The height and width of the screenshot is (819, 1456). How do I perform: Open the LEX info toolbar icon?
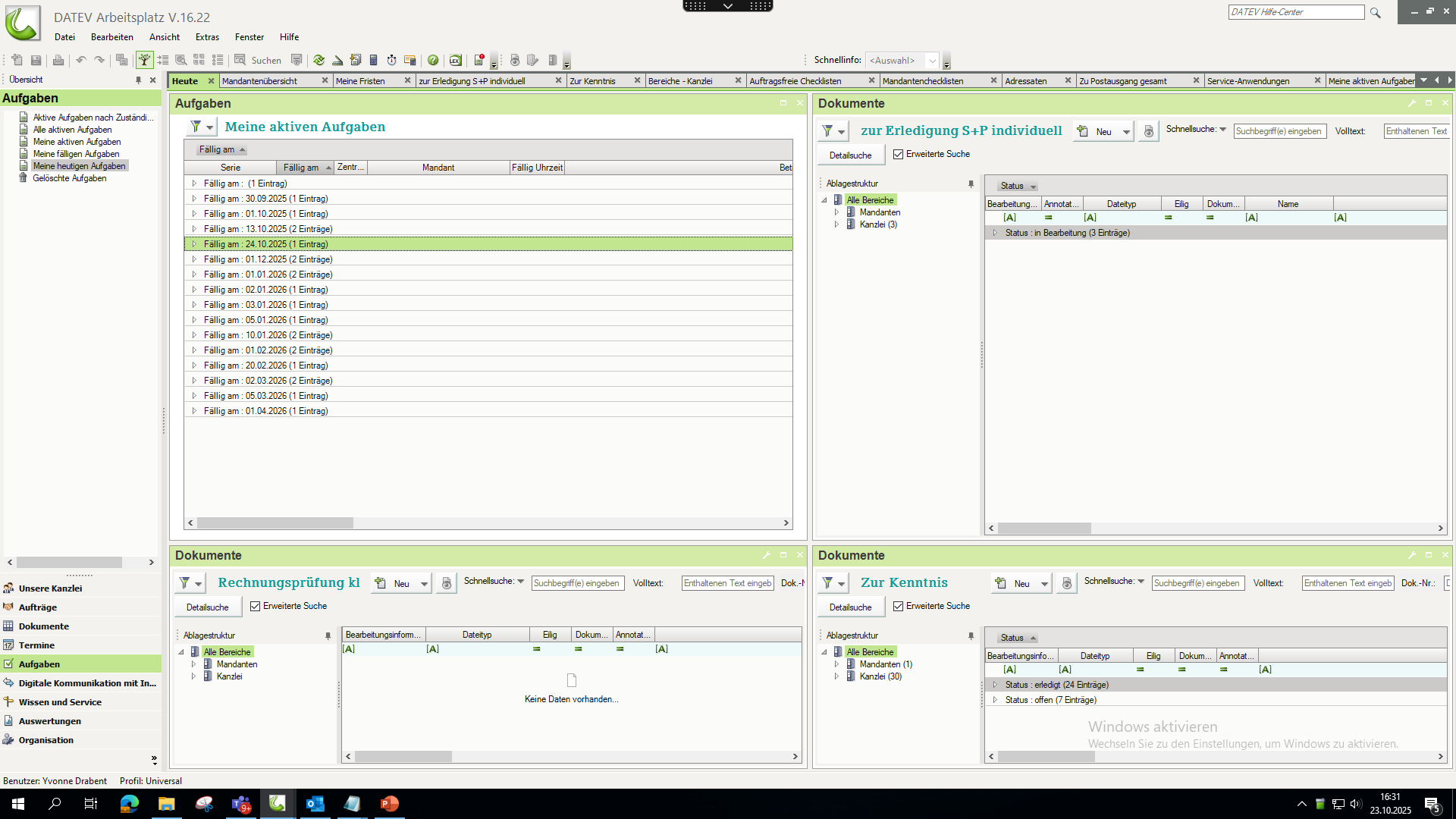pos(455,60)
